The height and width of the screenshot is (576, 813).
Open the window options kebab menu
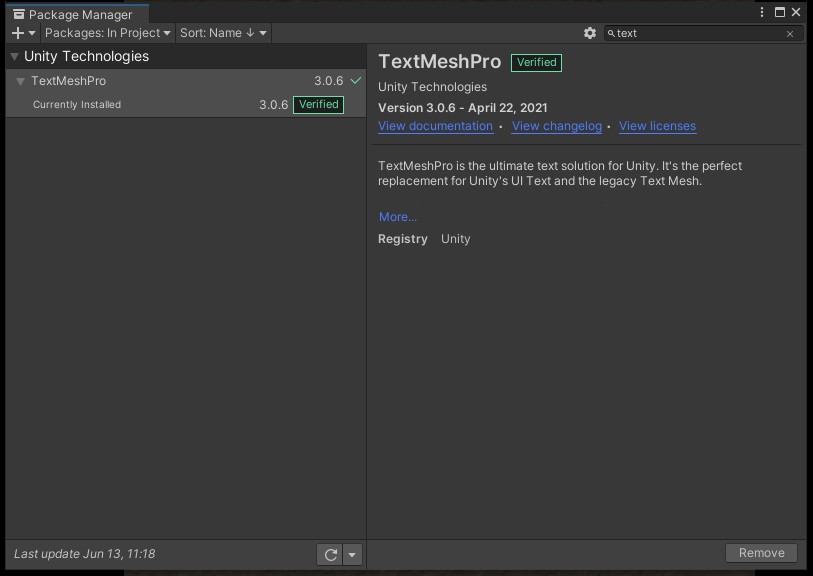[762, 12]
